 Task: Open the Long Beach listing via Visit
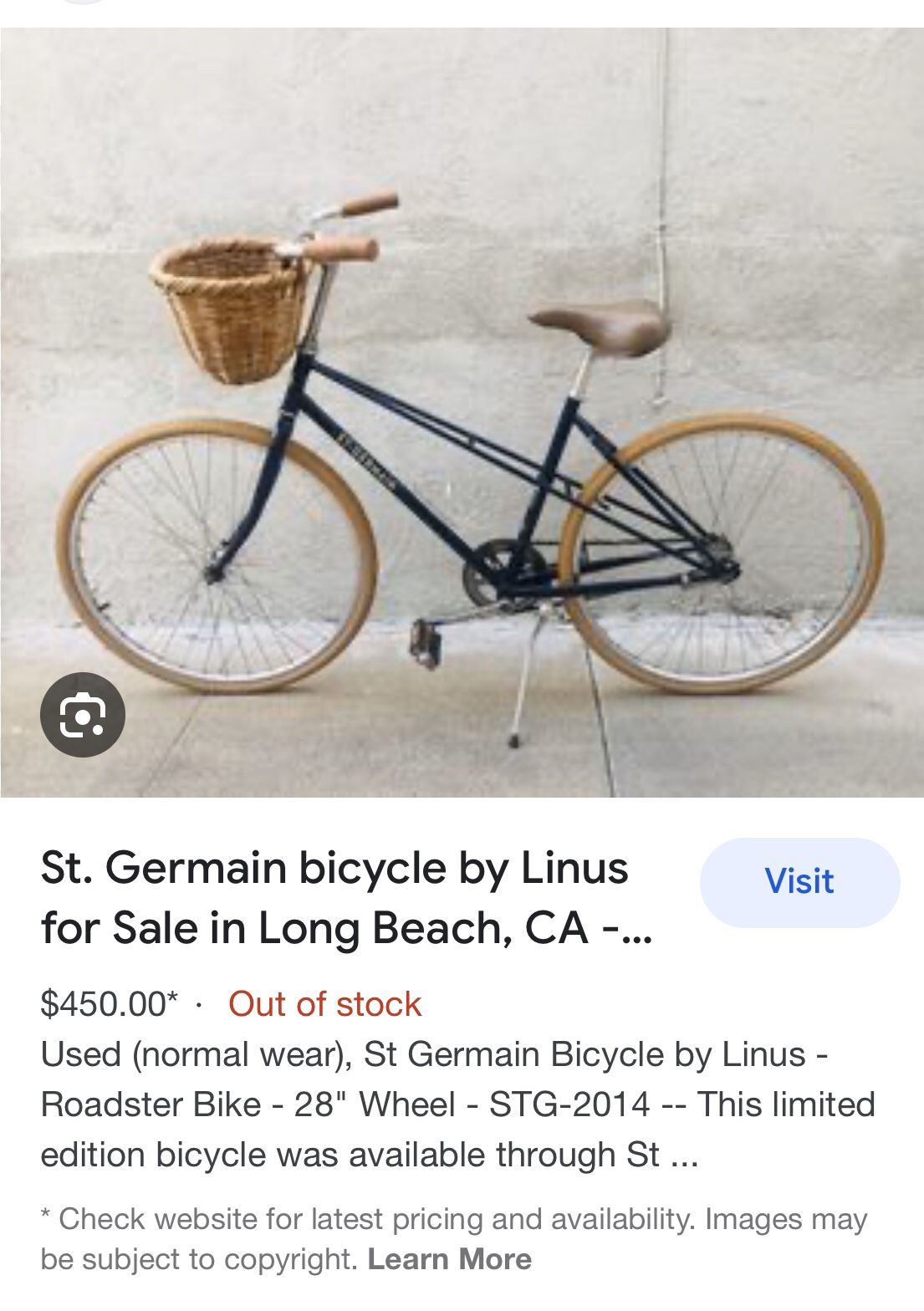click(x=800, y=881)
